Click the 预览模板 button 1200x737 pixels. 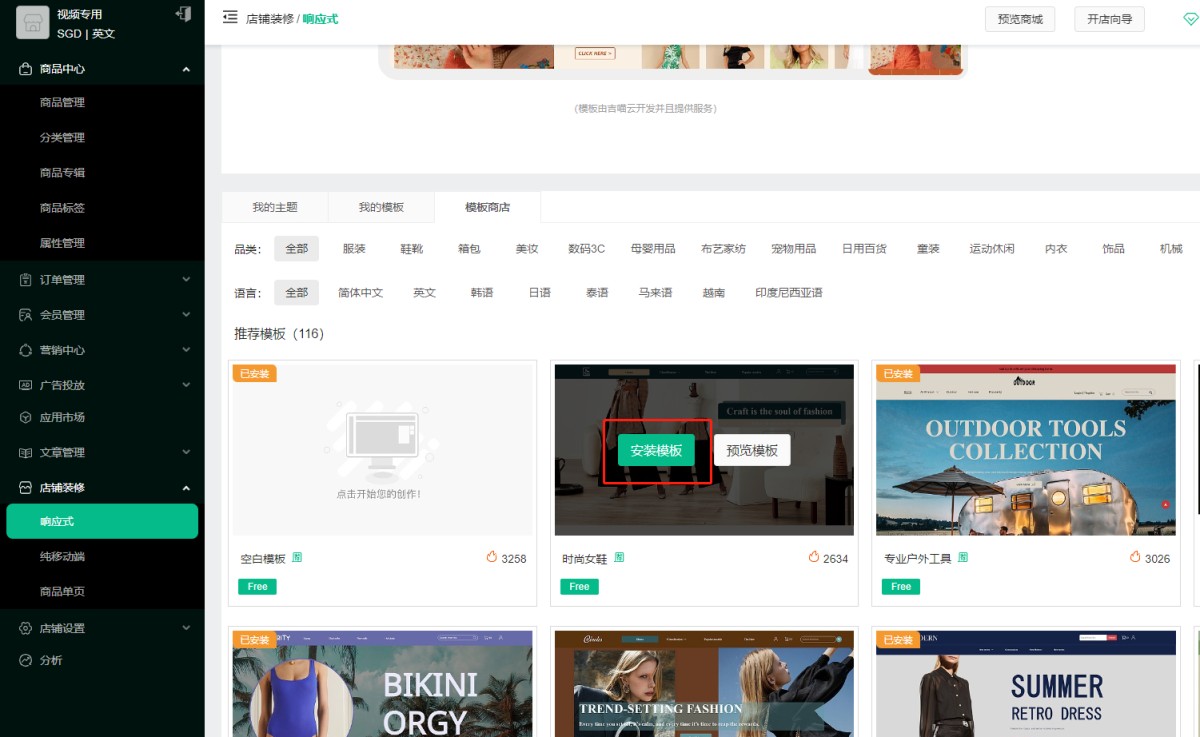tap(752, 451)
